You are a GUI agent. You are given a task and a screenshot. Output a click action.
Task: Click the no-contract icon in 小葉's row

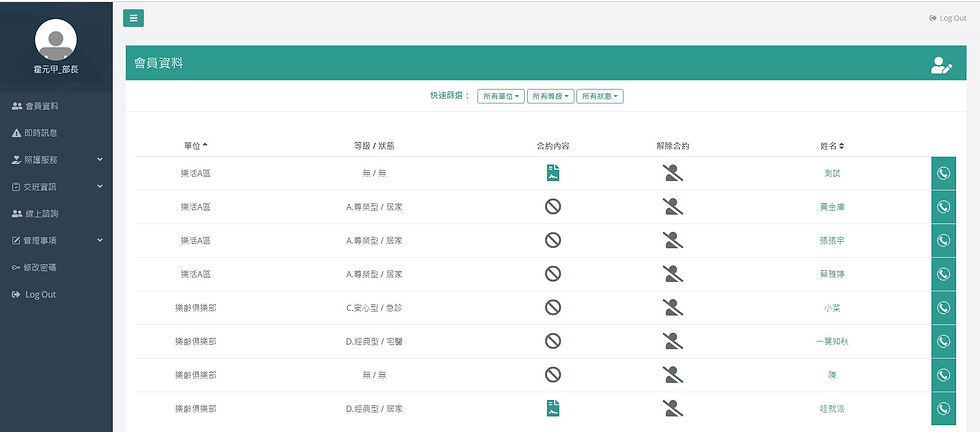pyautogui.click(x=552, y=308)
